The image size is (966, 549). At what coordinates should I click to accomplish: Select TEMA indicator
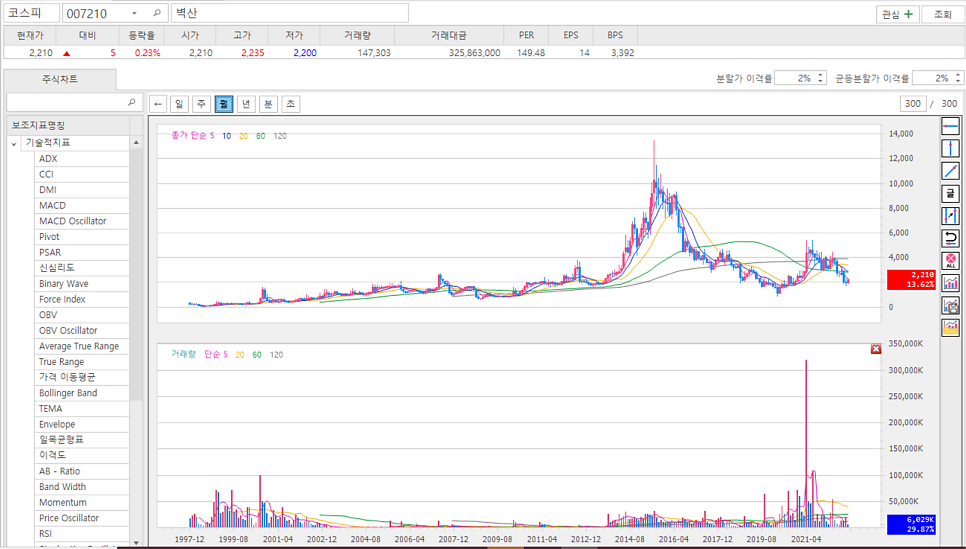[82, 409]
